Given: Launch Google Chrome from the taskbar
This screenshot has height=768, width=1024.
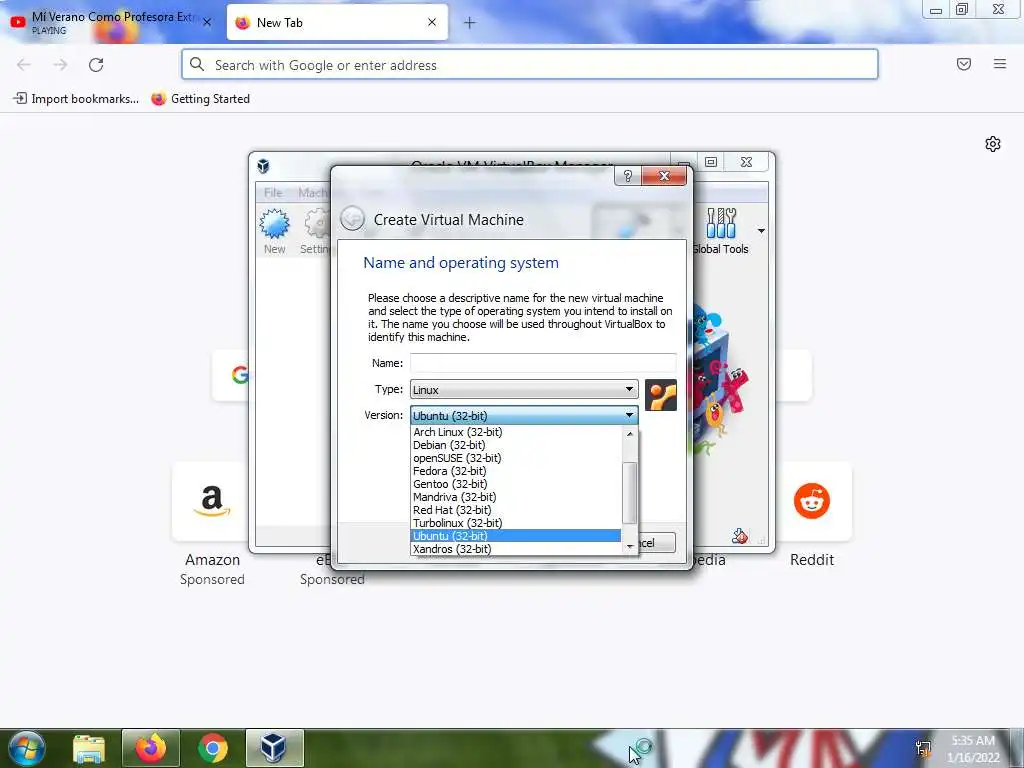Looking at the screenshot, I should pyautogui.click(x=213, y=748).
